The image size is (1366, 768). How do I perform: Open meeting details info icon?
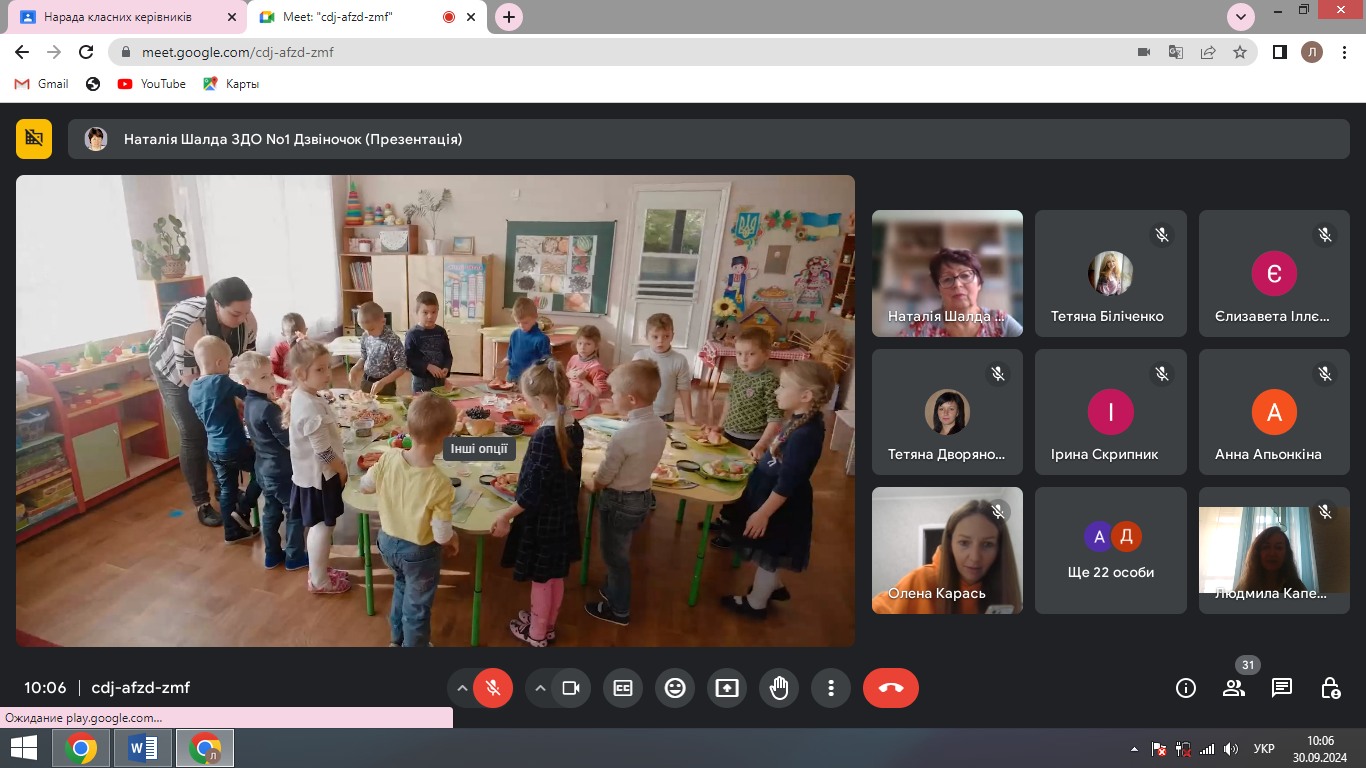[1186, 688]
